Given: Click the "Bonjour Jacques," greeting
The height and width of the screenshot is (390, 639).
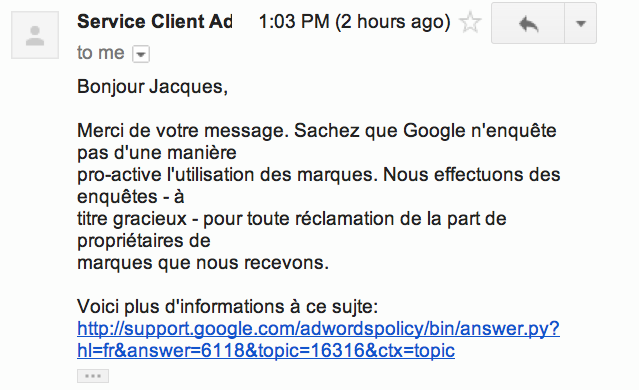Looking at the screenshot, I should (x=152, y=87).
